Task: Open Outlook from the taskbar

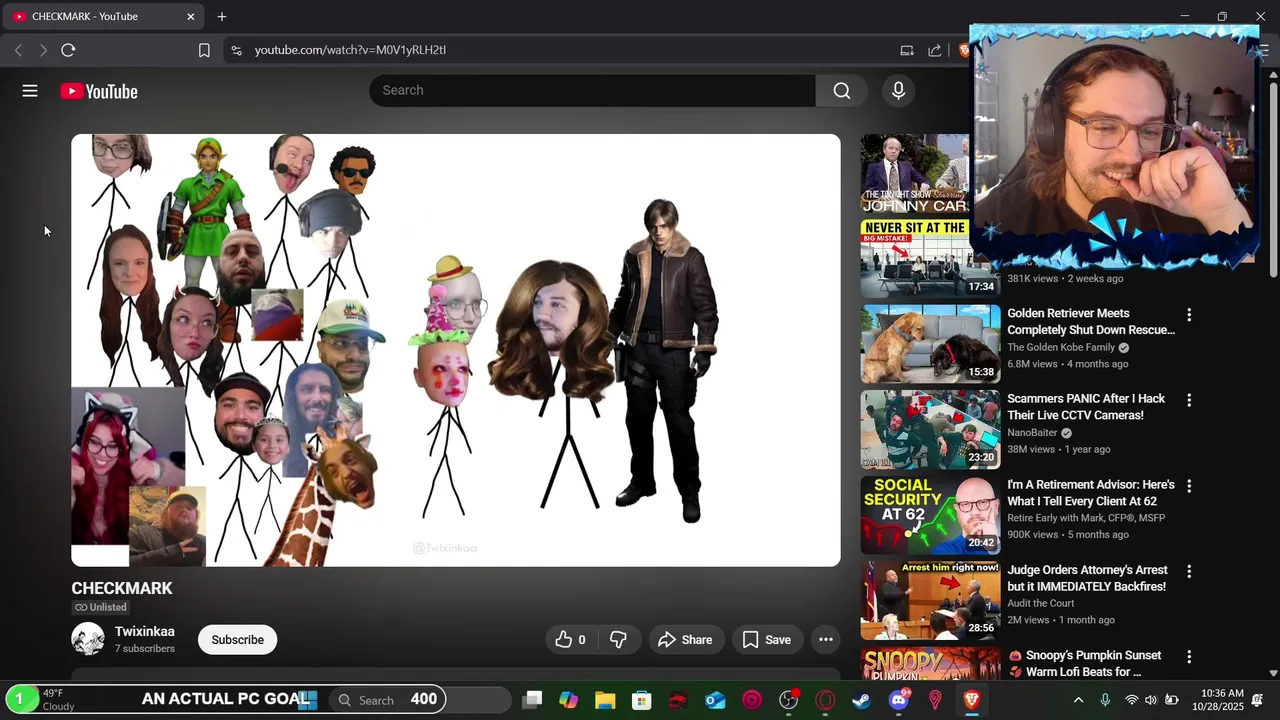Action: [715, 700]
